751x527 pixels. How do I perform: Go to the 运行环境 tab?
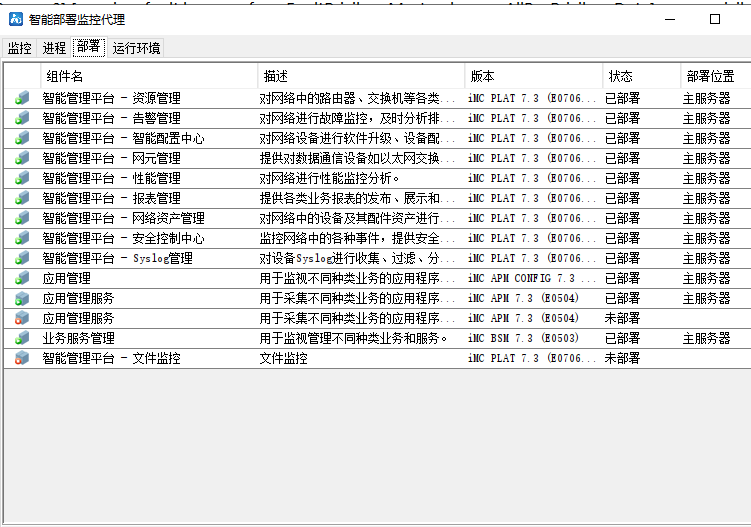pyautogui.click(x=136, y=48)
